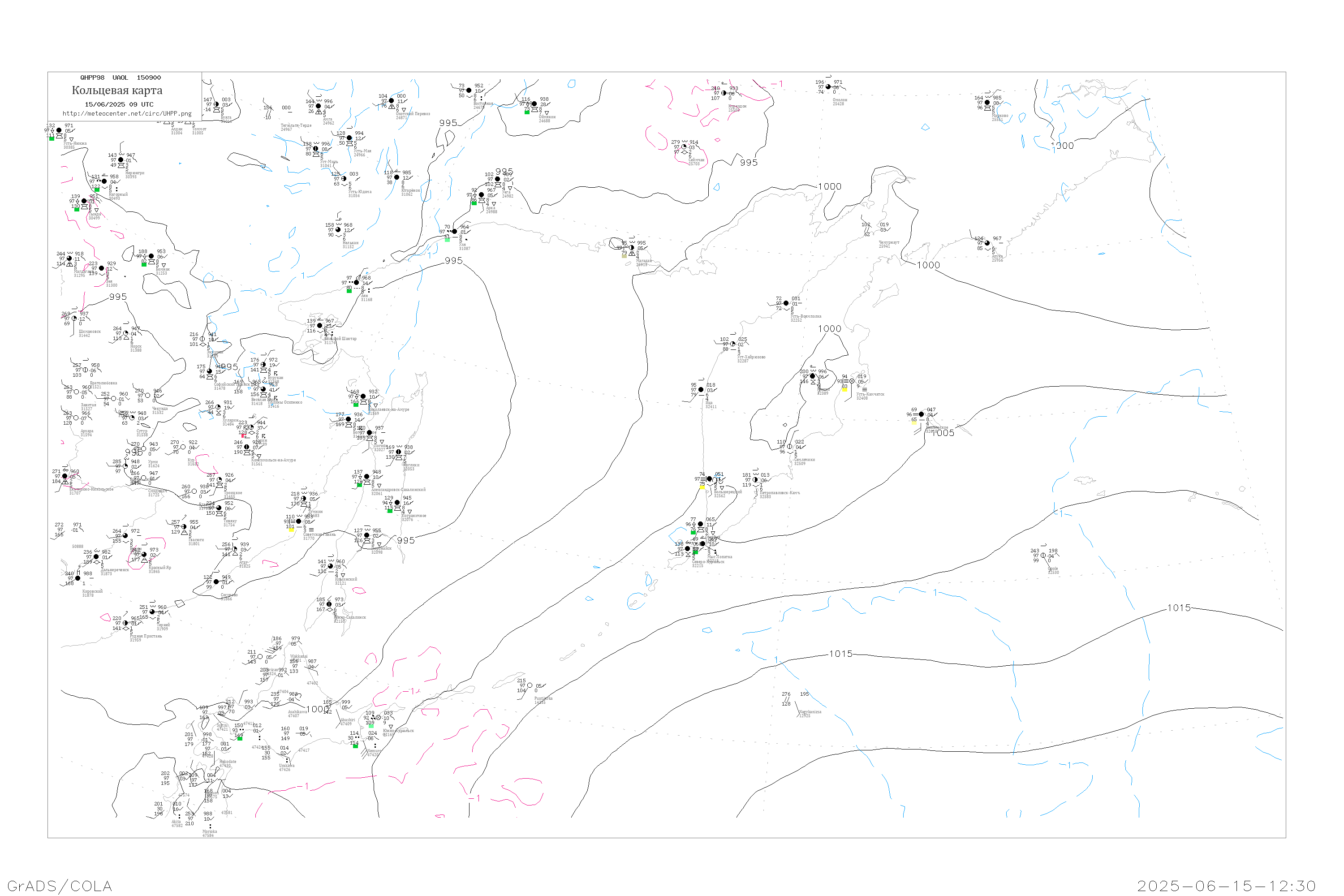Click the 'Кольцевая карта' map title
Image resolution: width=1344 pixels, height=896 pixels.
pyautogui.click(x=117, y=90)
